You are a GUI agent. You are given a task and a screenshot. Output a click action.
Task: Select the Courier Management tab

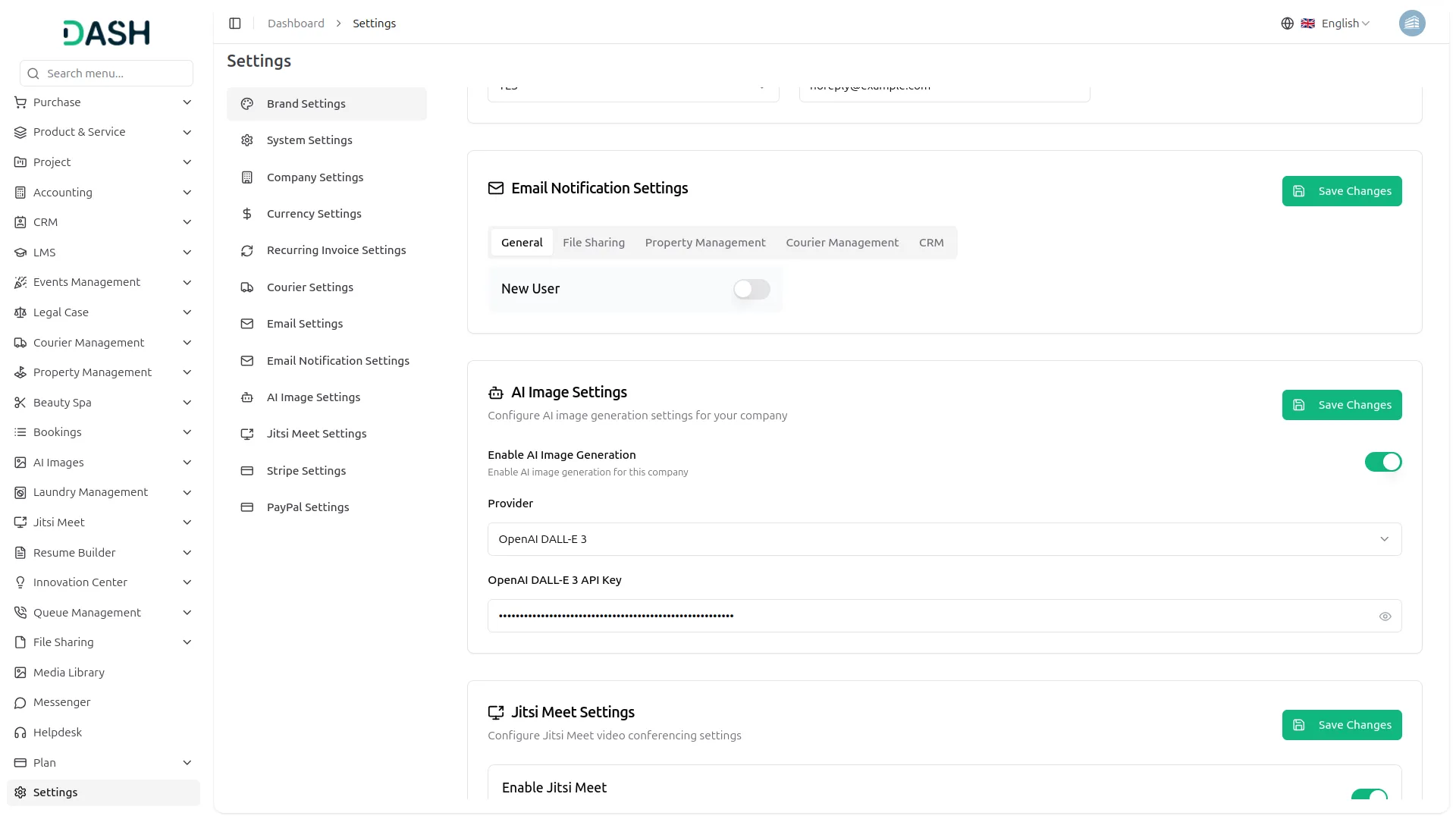tap(842, 243)
